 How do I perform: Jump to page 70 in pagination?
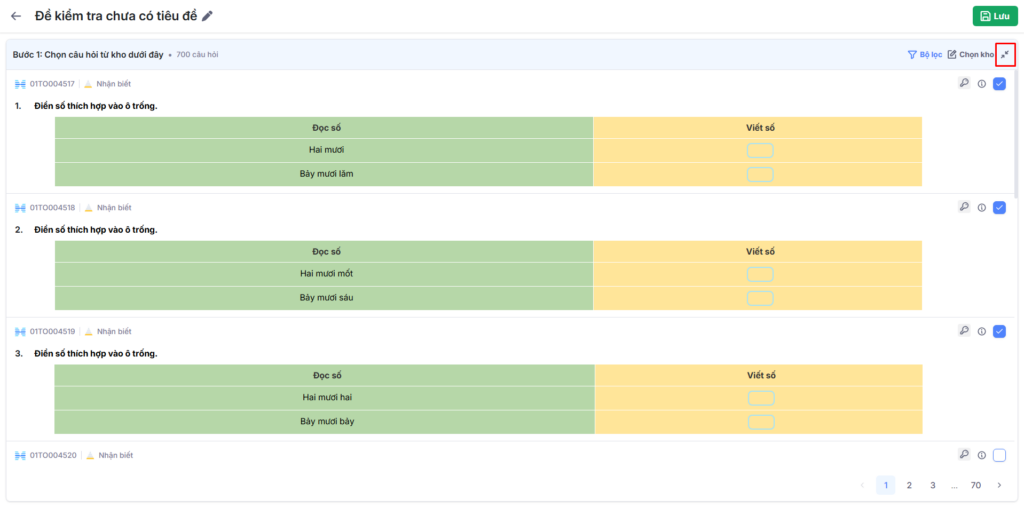[976, 485]
